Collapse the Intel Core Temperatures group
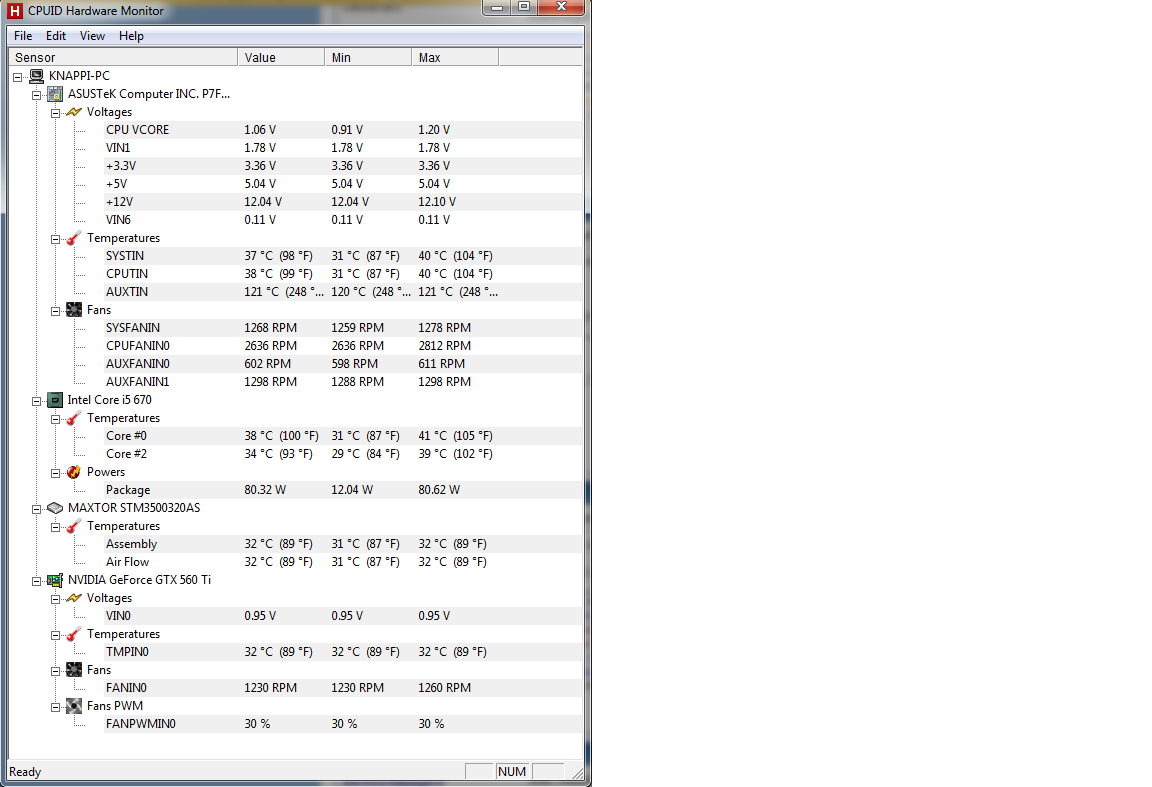 pos(55,420)
